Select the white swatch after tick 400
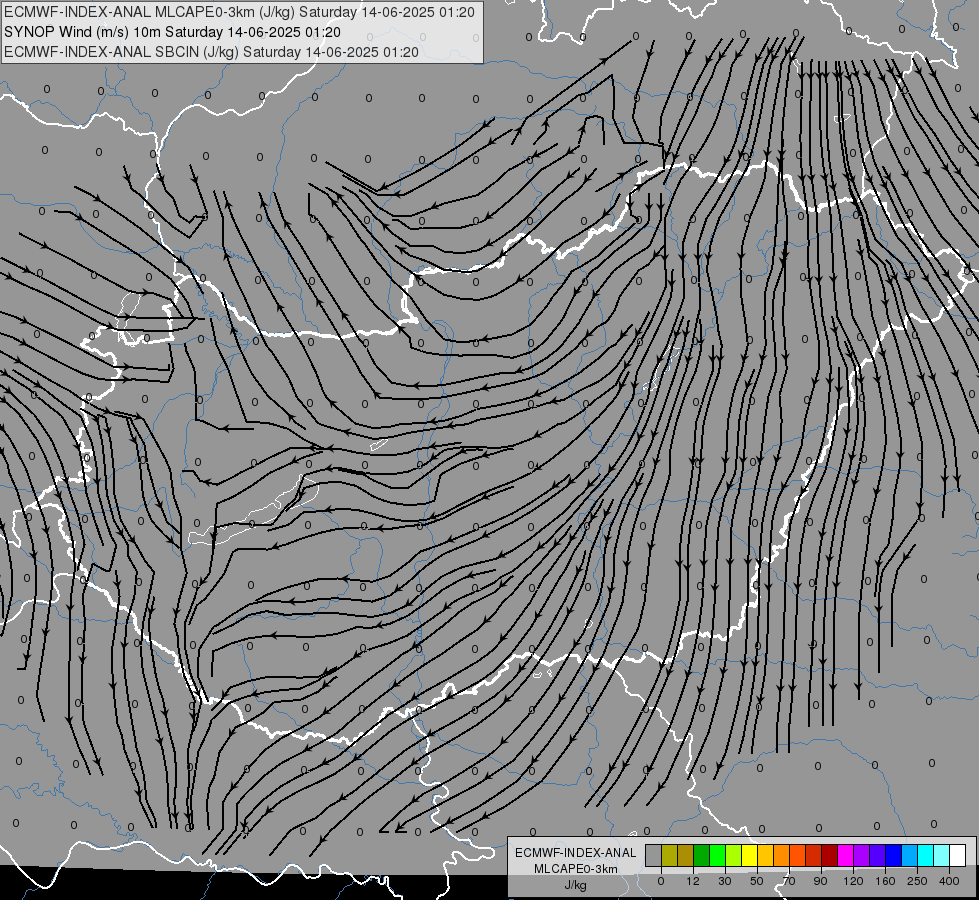Viewport: 979px width, 900px height. (x=958, y=856)
